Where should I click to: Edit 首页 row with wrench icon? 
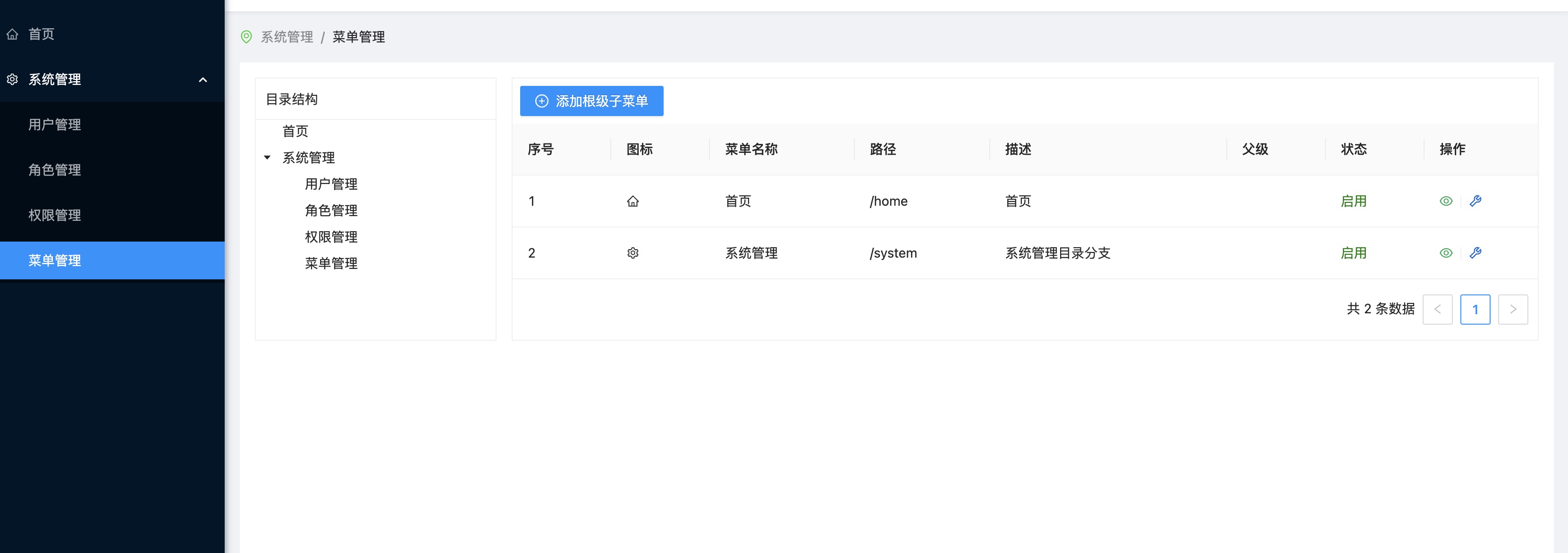coord(1475,201)
